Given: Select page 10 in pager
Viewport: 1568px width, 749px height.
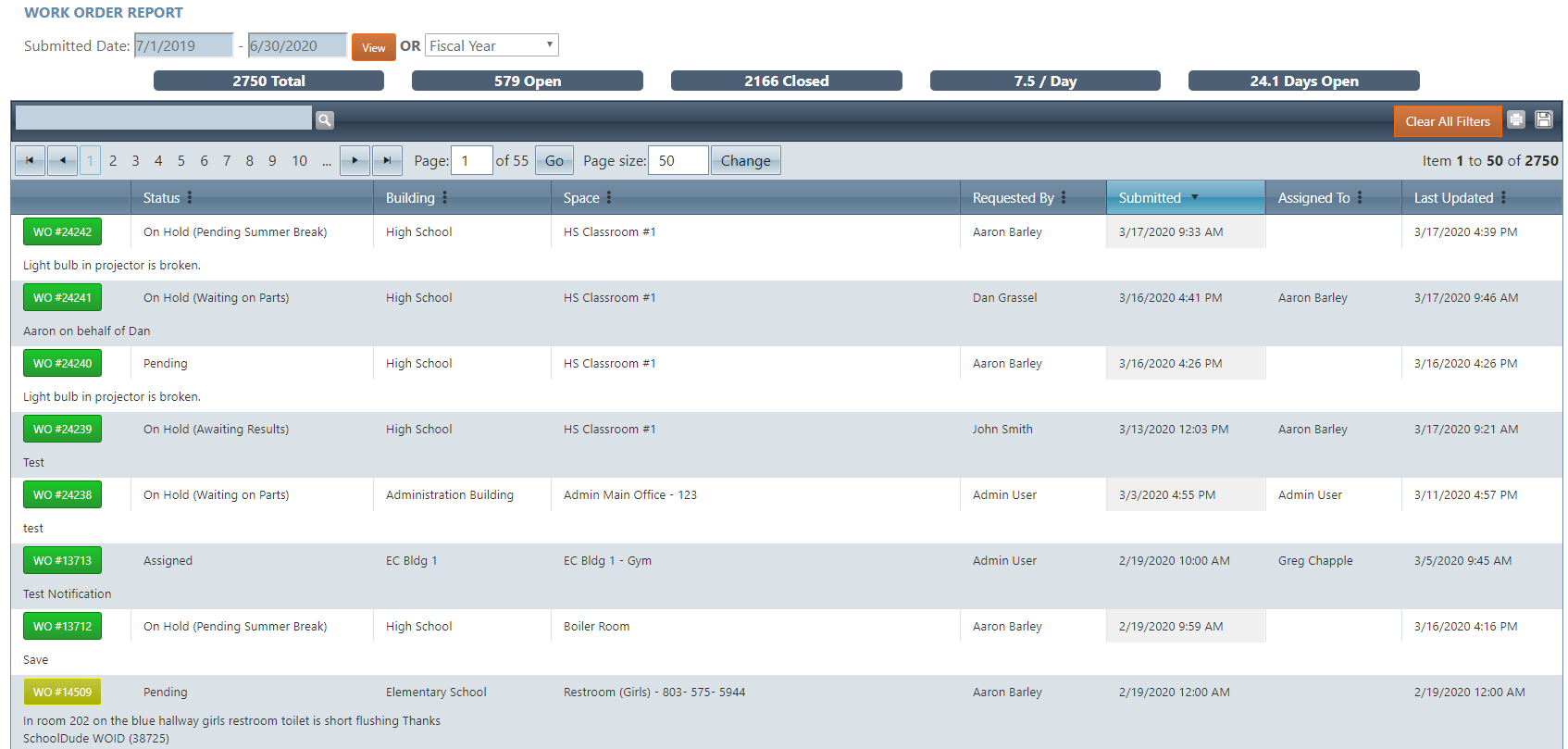Looking at the screenshot, I should (299, 160).
